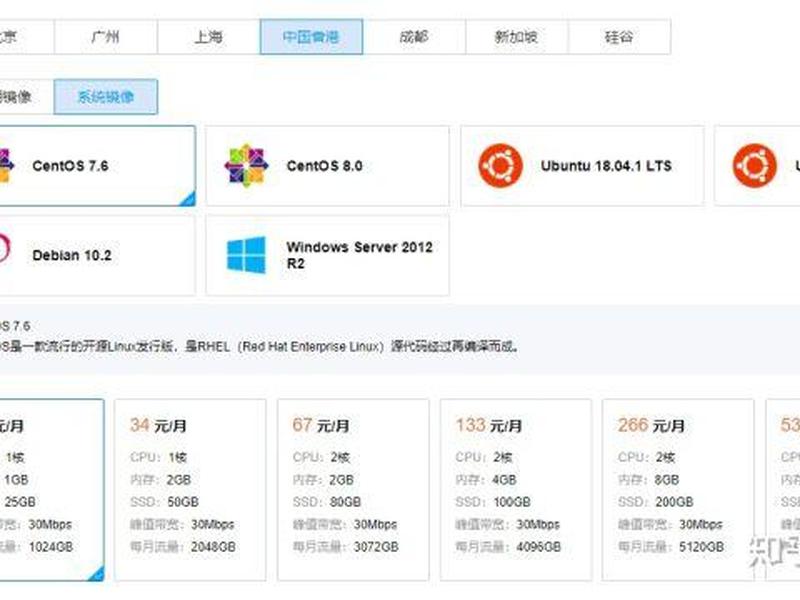The width and height of the screenshot is (800, 600).
Task: Select the 34 元/月 plan card
Action: (x=190, y=490)
